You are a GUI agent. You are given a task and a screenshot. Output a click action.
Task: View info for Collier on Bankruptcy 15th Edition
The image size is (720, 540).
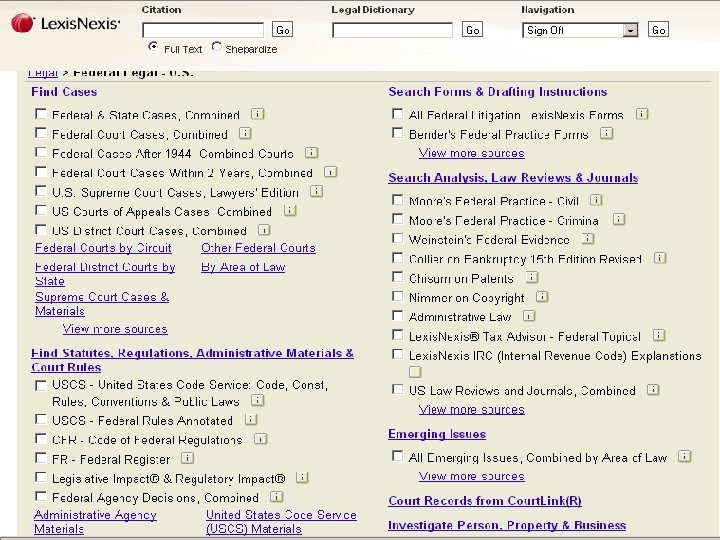tap(660, 258)
